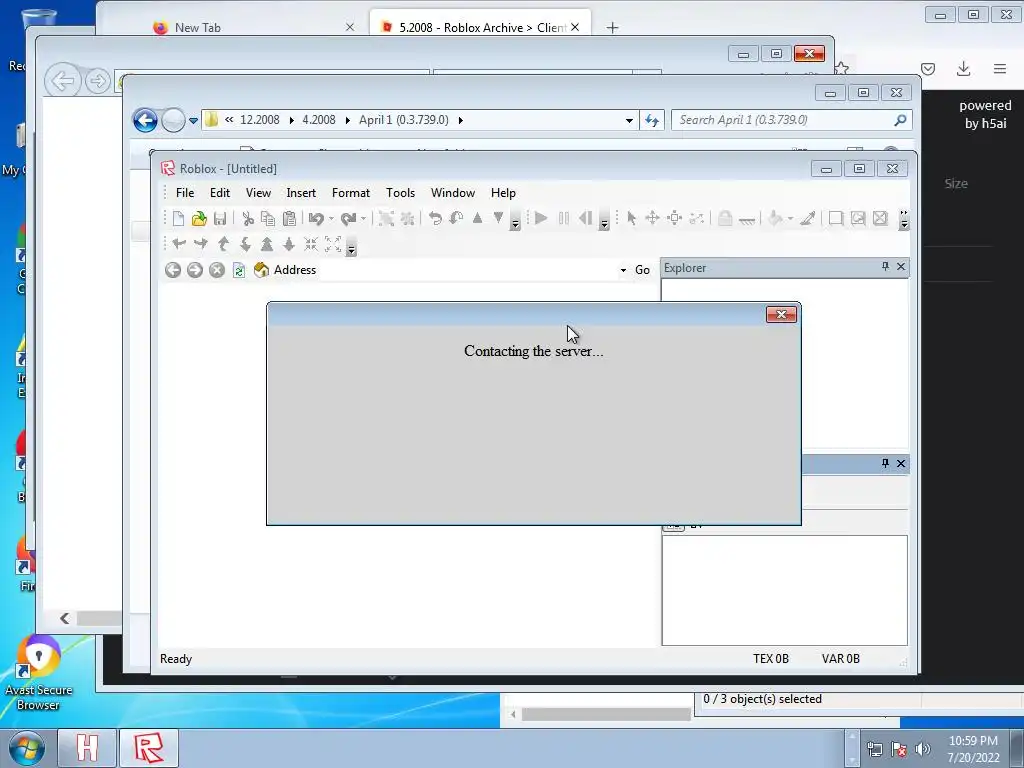Open the Undo history dropdown arrow

331,219
